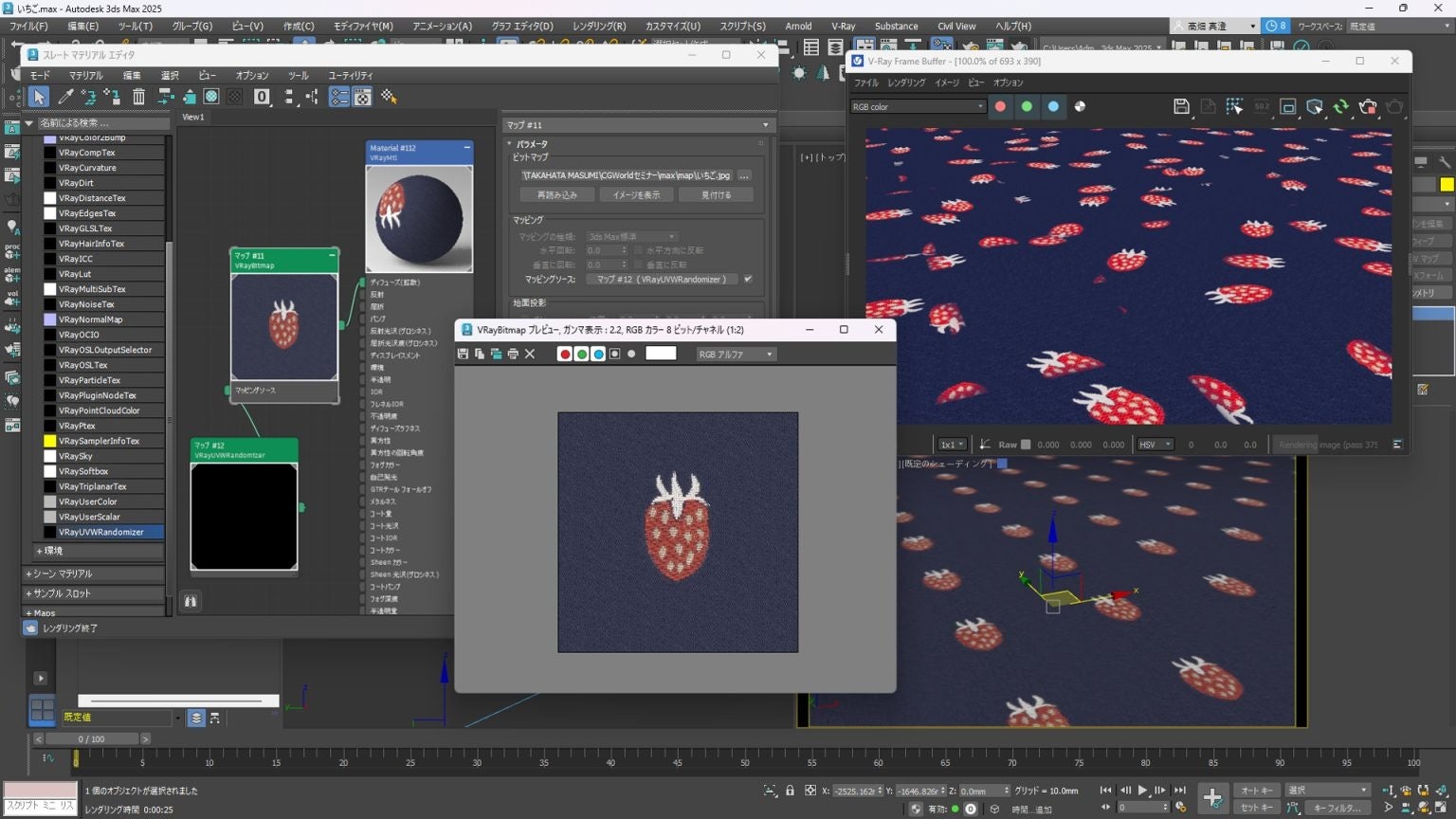Click the print icon in VRayBitmap preview
Screen dimensions: 1456x819
(x=513, y=355)
